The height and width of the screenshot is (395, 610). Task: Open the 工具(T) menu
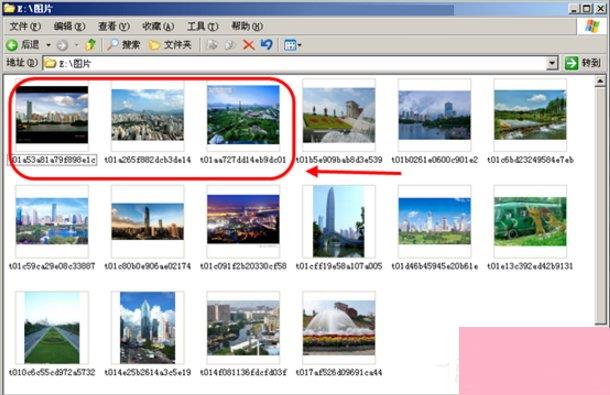click(x=203, y=26)
